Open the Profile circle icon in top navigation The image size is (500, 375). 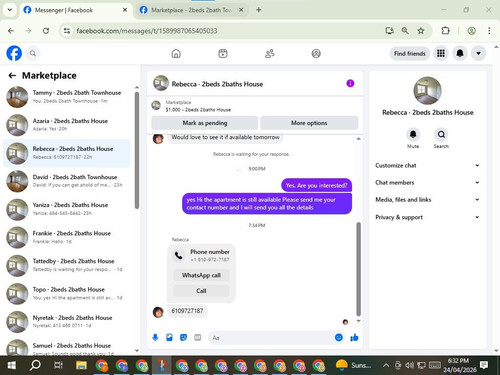click(x=316, y=53)
